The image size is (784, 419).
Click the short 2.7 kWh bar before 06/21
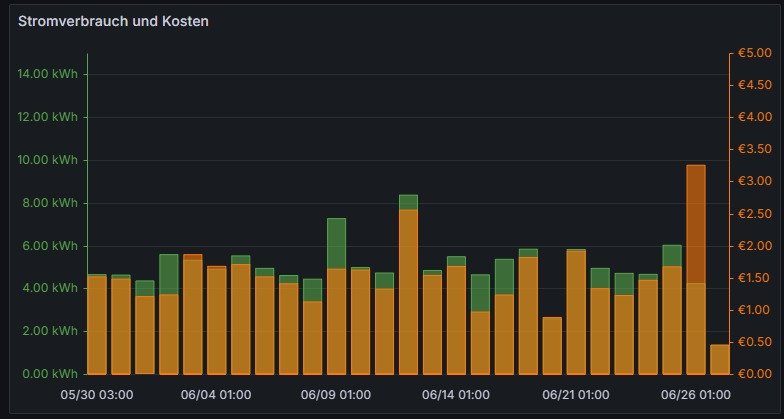[x=552, y=345]
